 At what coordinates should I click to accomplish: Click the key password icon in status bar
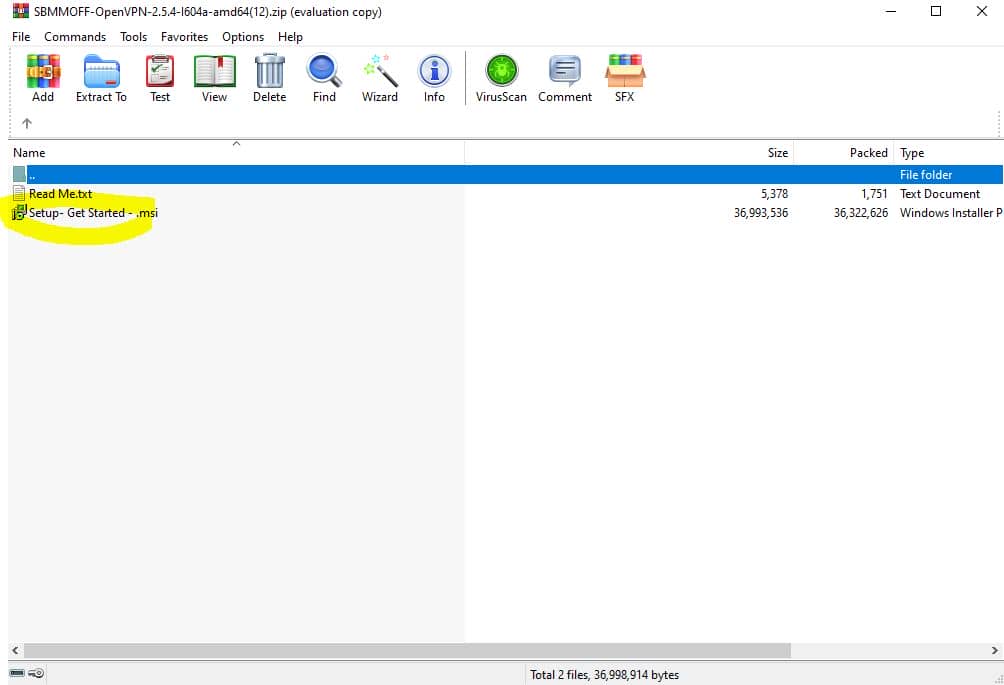pos(36,673)
